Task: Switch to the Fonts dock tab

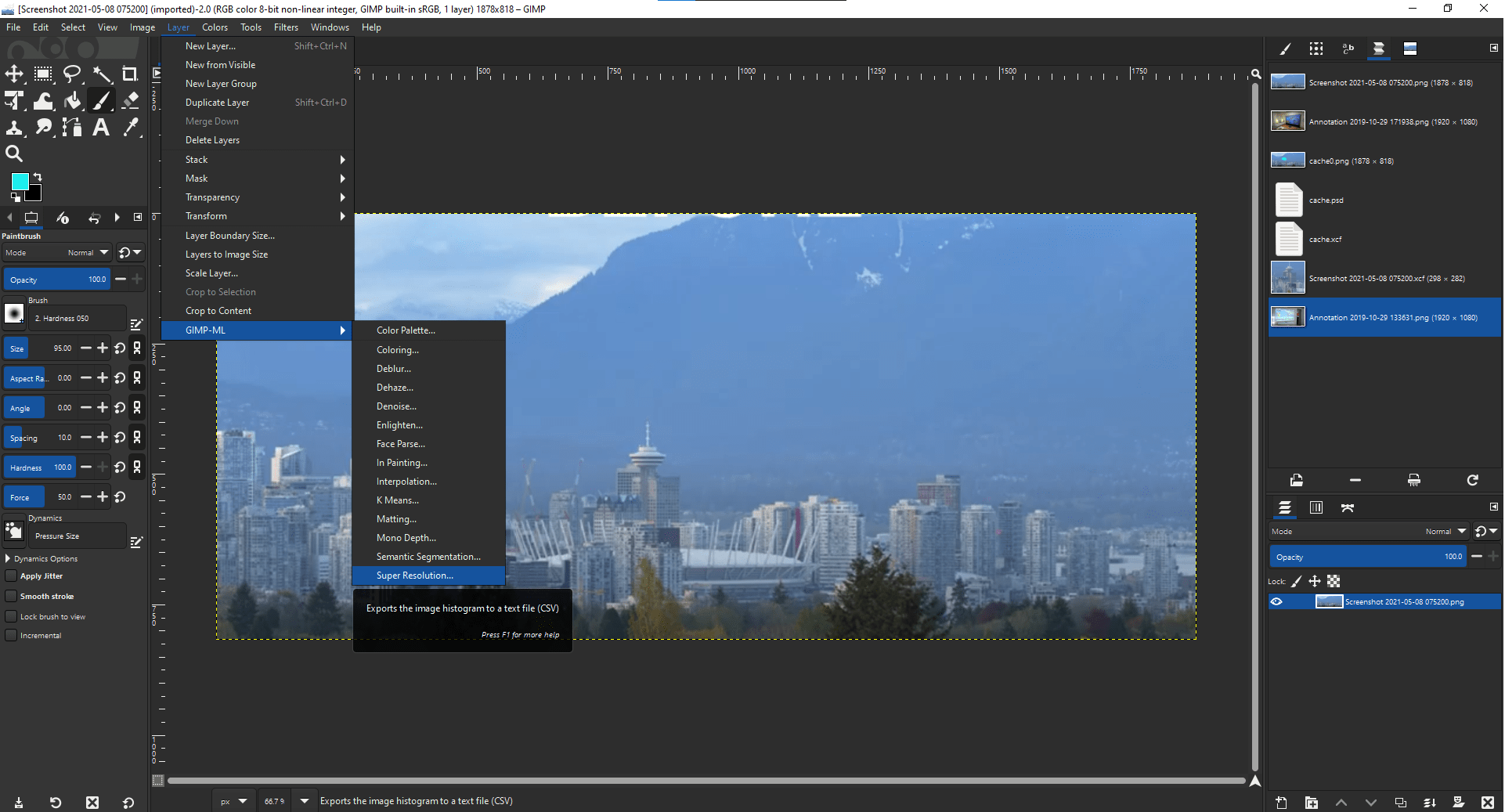Action: click(x=1348, y=49)
